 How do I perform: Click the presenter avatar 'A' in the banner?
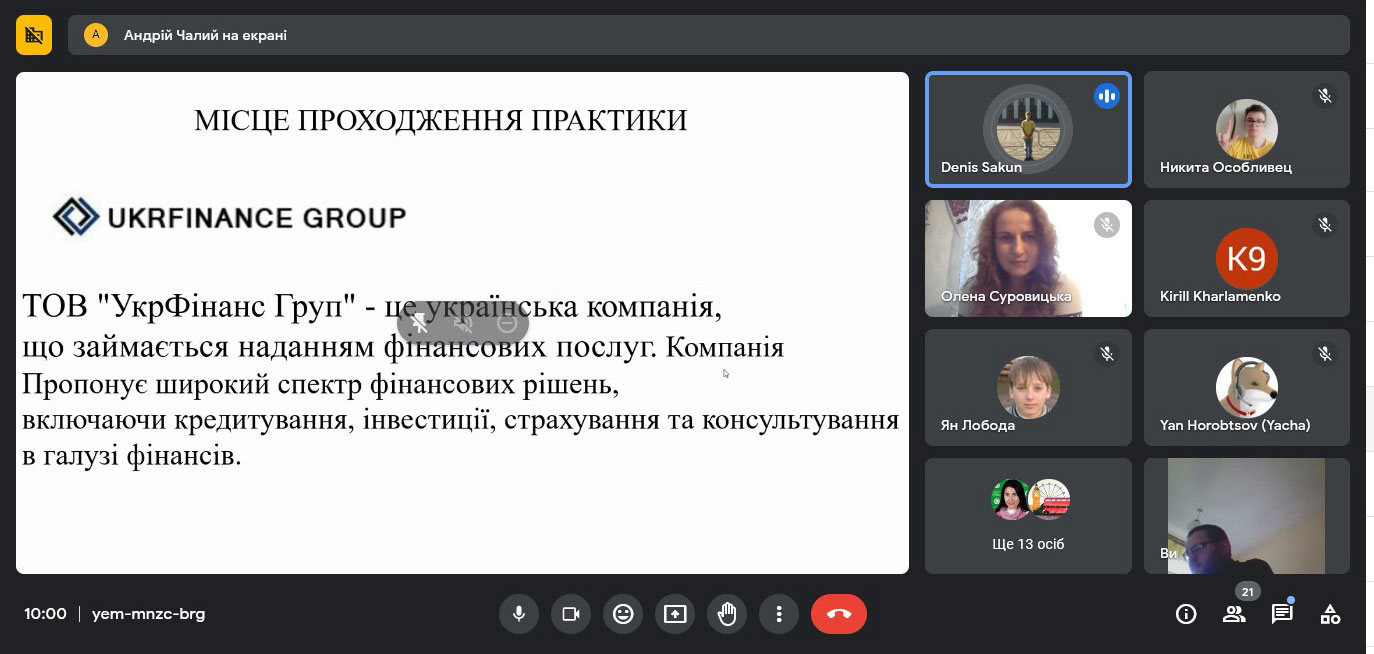(96, 35)
